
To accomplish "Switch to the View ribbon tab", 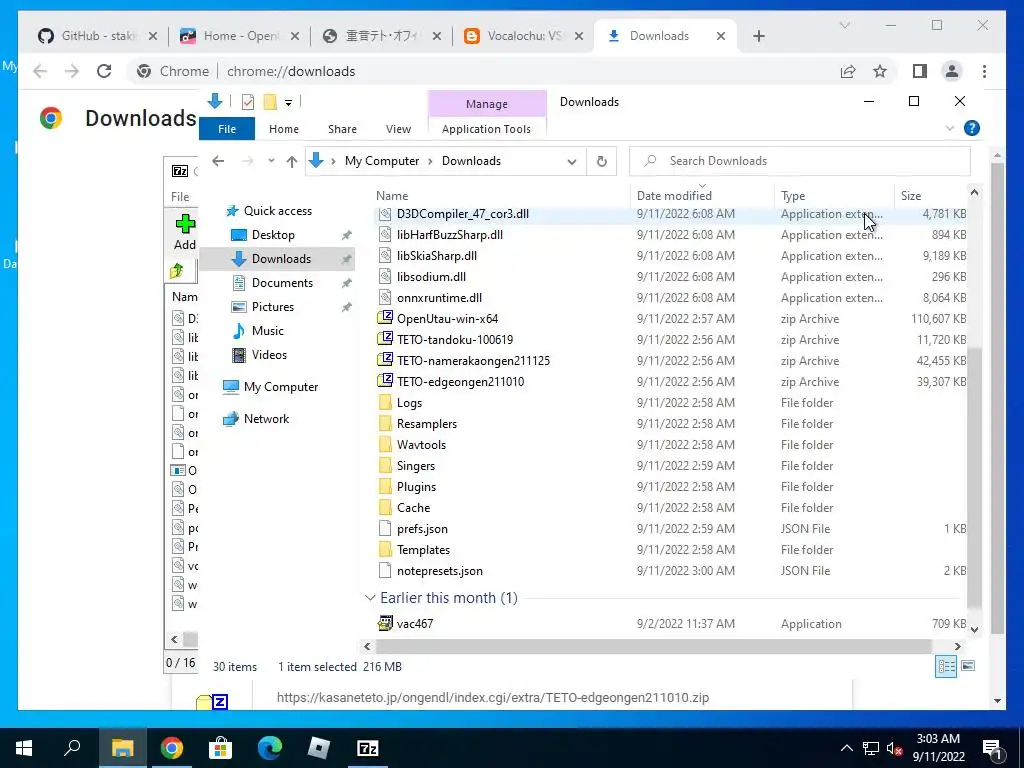I will (398, 129).
